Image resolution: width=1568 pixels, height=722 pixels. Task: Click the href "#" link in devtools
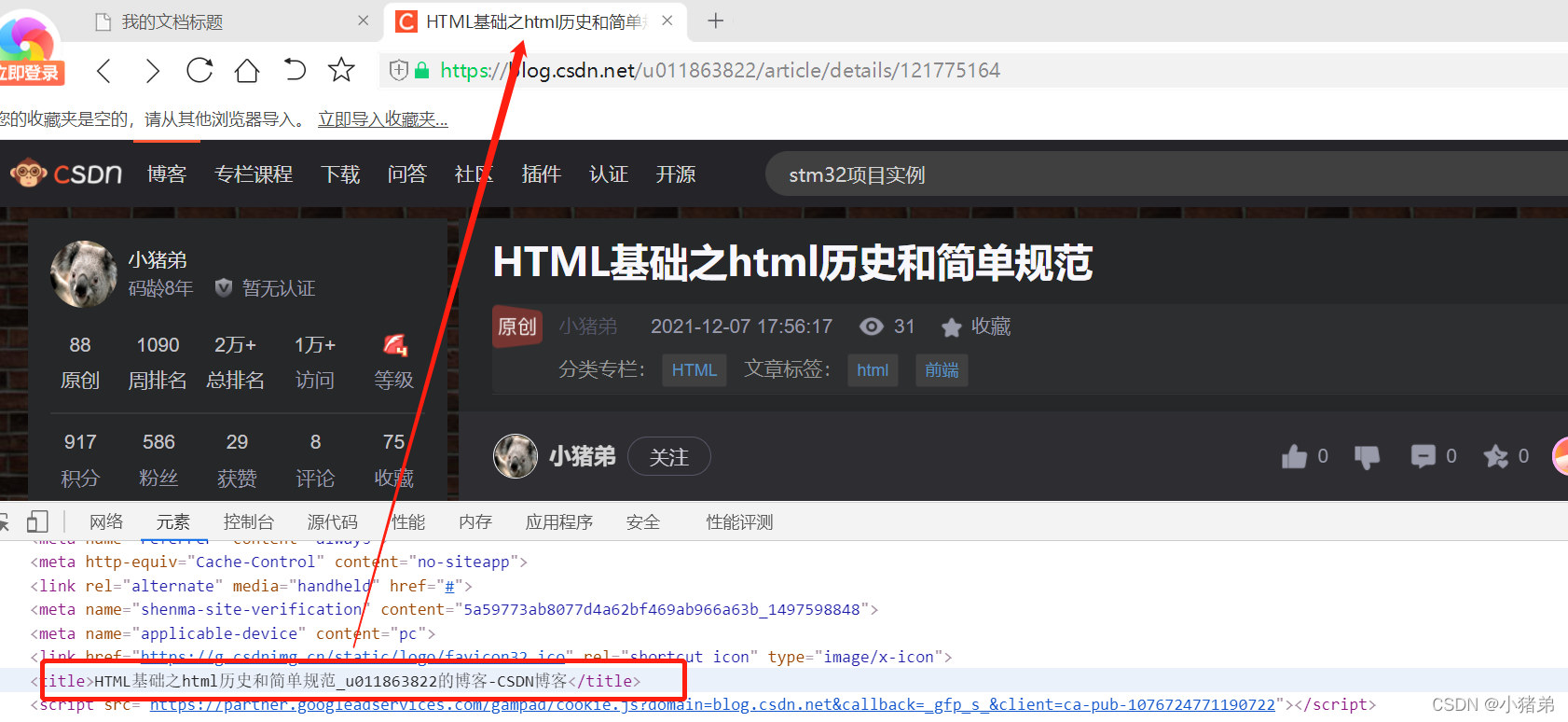pyautogui.click(x=449, y=586)
